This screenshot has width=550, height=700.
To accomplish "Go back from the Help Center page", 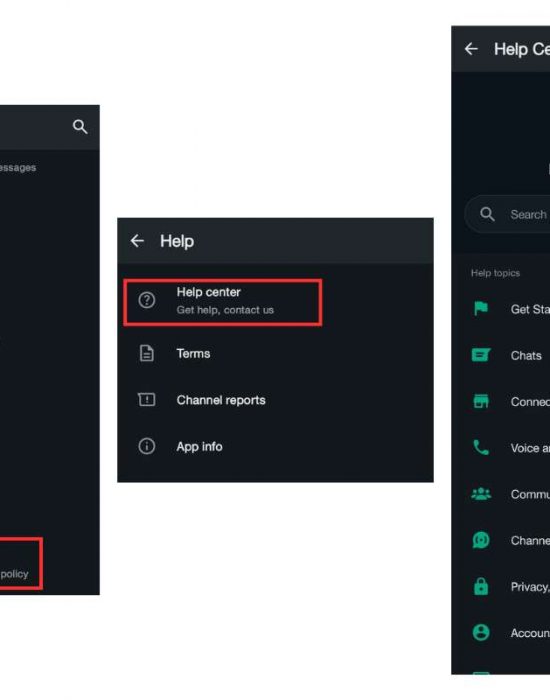I will [x=471, y=49].
